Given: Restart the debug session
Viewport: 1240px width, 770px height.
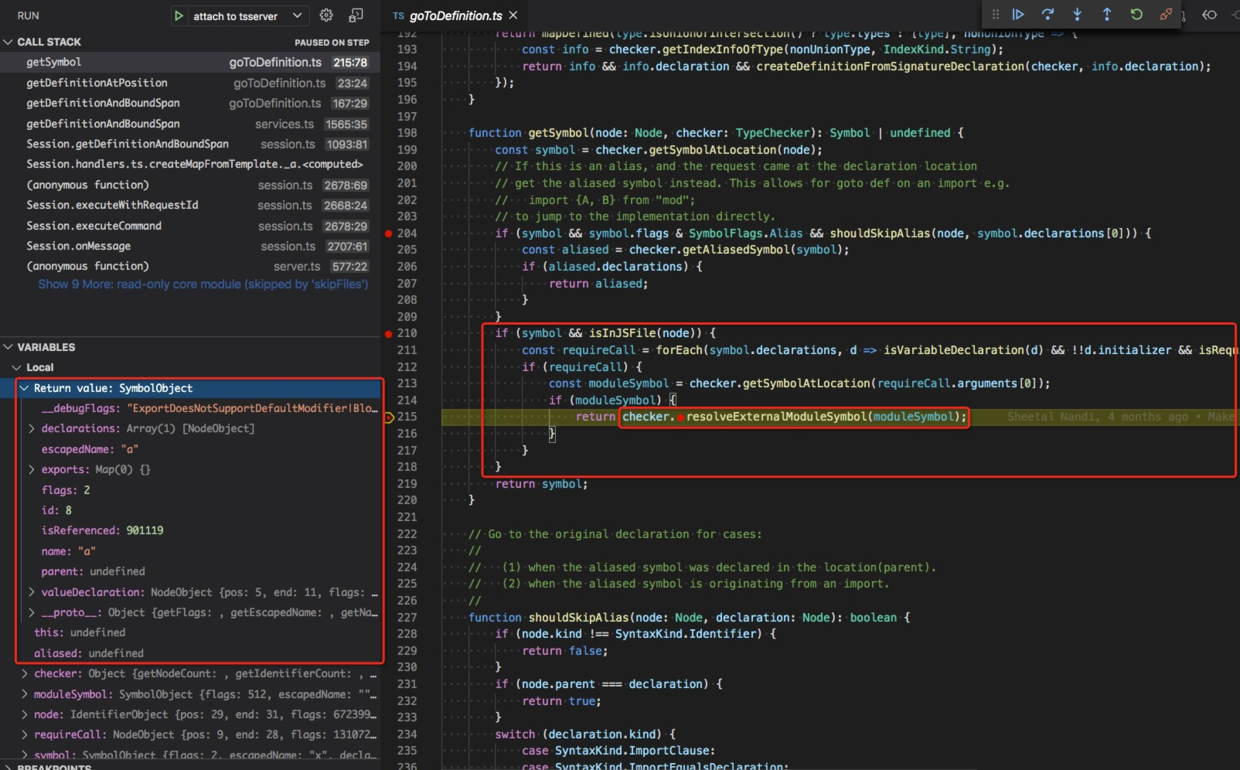Looking at the screenshot, I should click(1136, 15).
